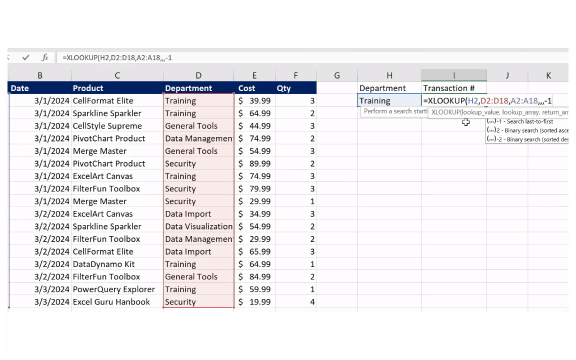Viewport: 576px width, 360px height.
Task: Select column E header
Action: click(254, 75)
